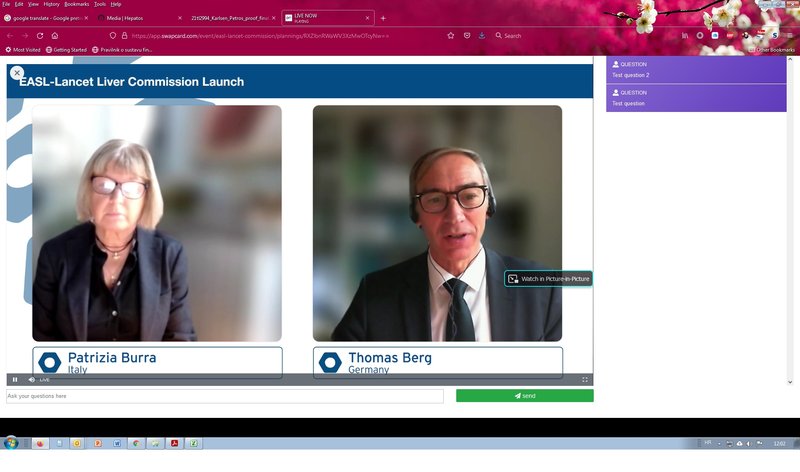
Task: View site security padlock information
Action: click(x=124, y=36)
